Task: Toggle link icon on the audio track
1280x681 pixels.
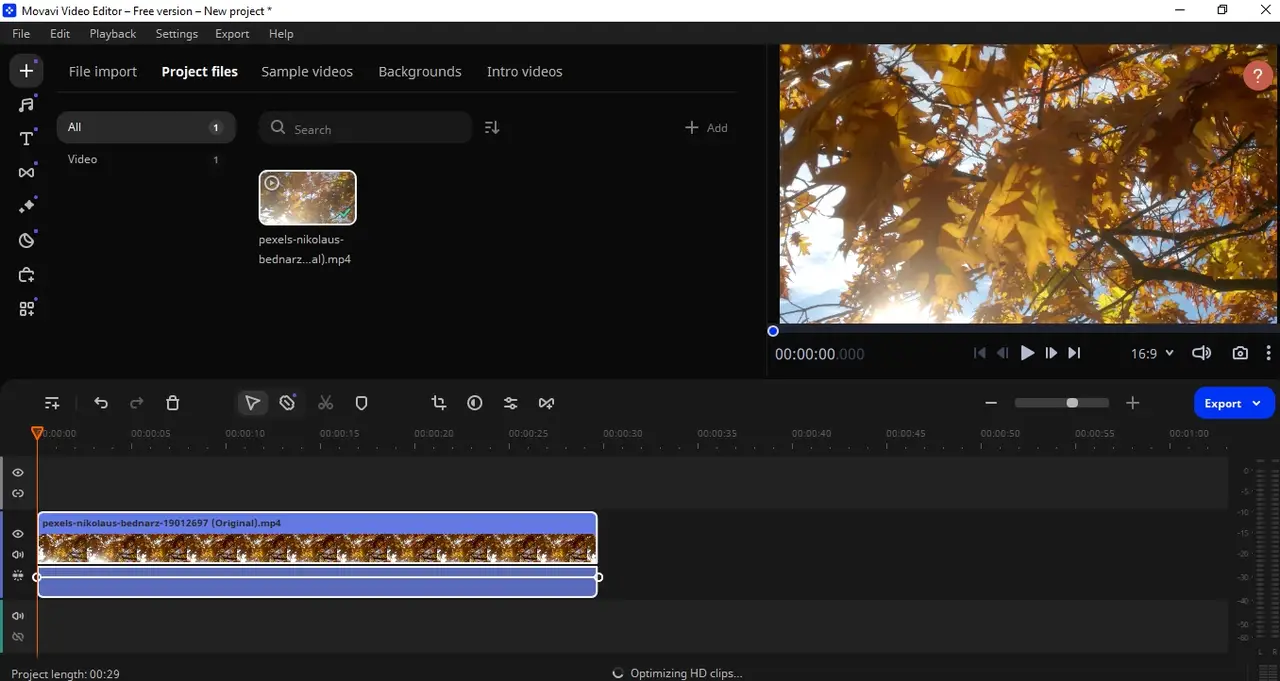Action: [x=18, y=637]
